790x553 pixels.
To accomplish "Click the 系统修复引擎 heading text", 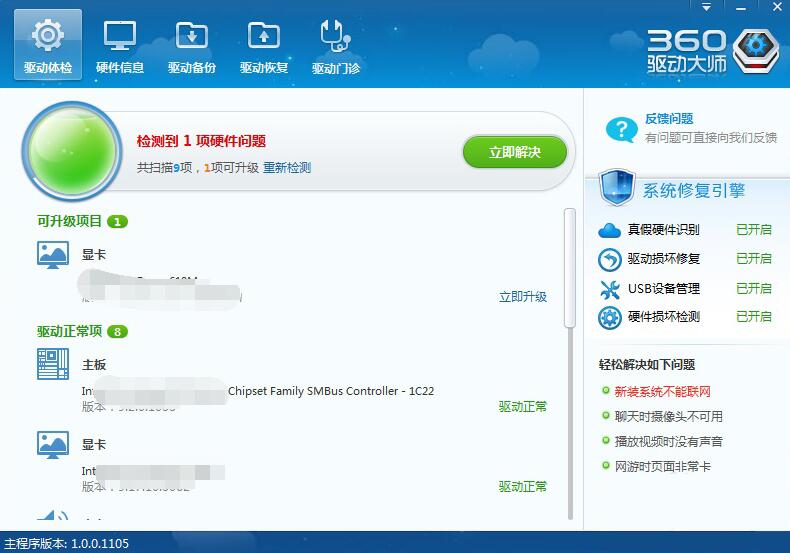I will coord(693,191).
